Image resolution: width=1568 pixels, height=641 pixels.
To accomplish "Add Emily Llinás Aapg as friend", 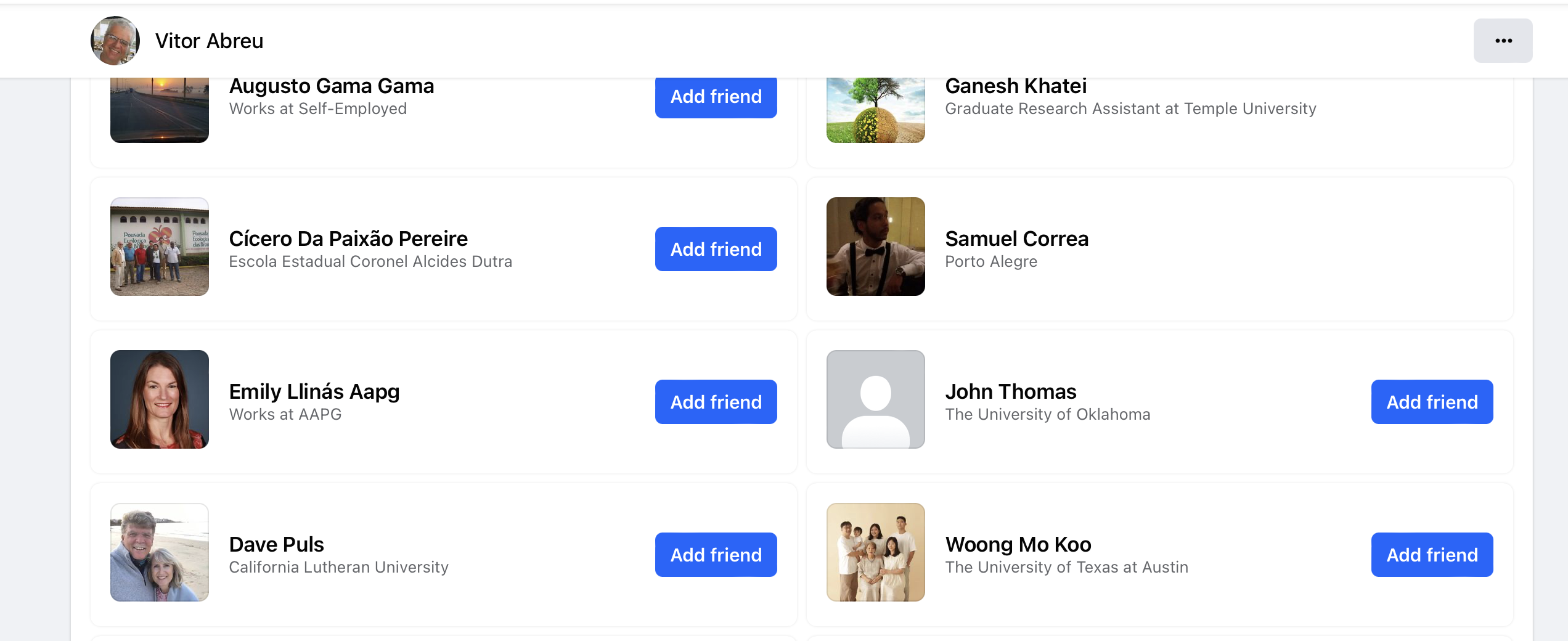I will (x=716, y=402).
